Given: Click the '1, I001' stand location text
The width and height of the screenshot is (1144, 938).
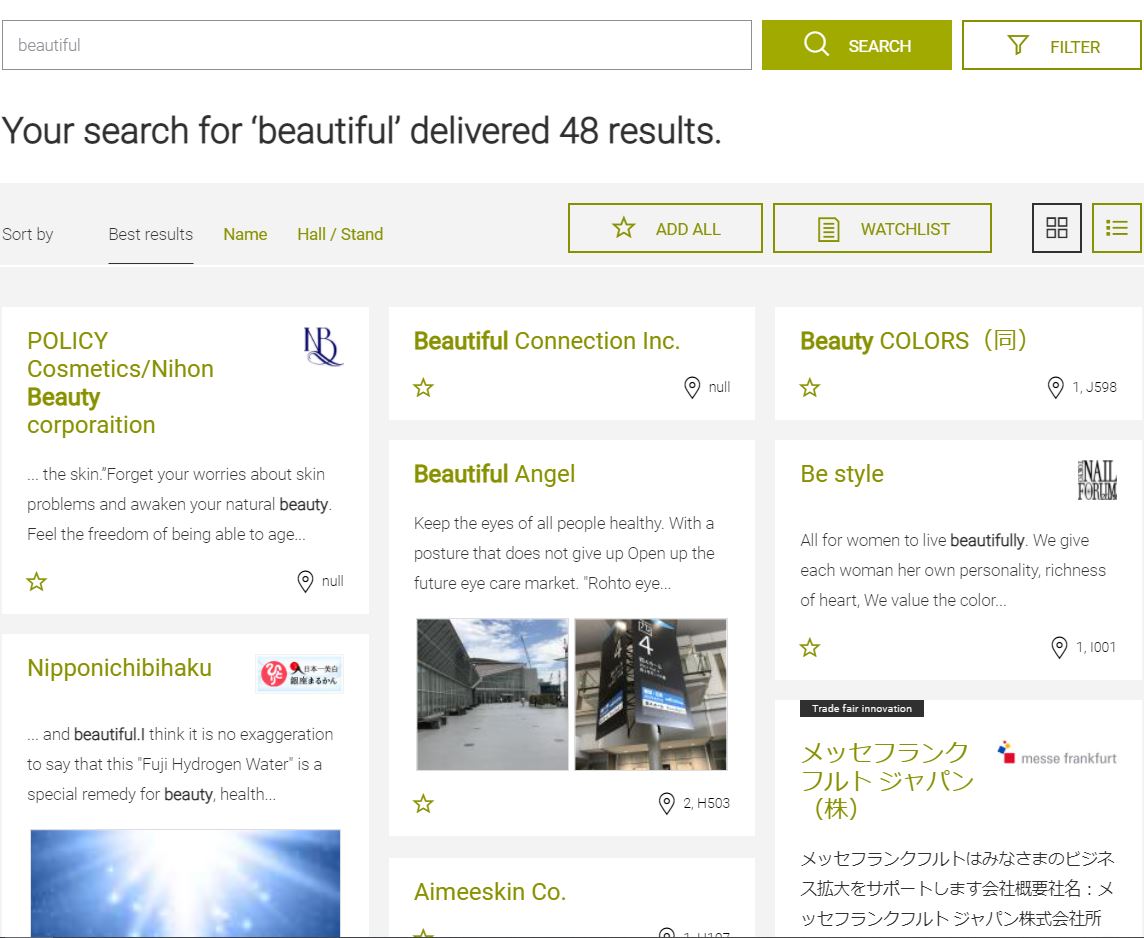Looking at the screenshot, I should coord(1096,647).
